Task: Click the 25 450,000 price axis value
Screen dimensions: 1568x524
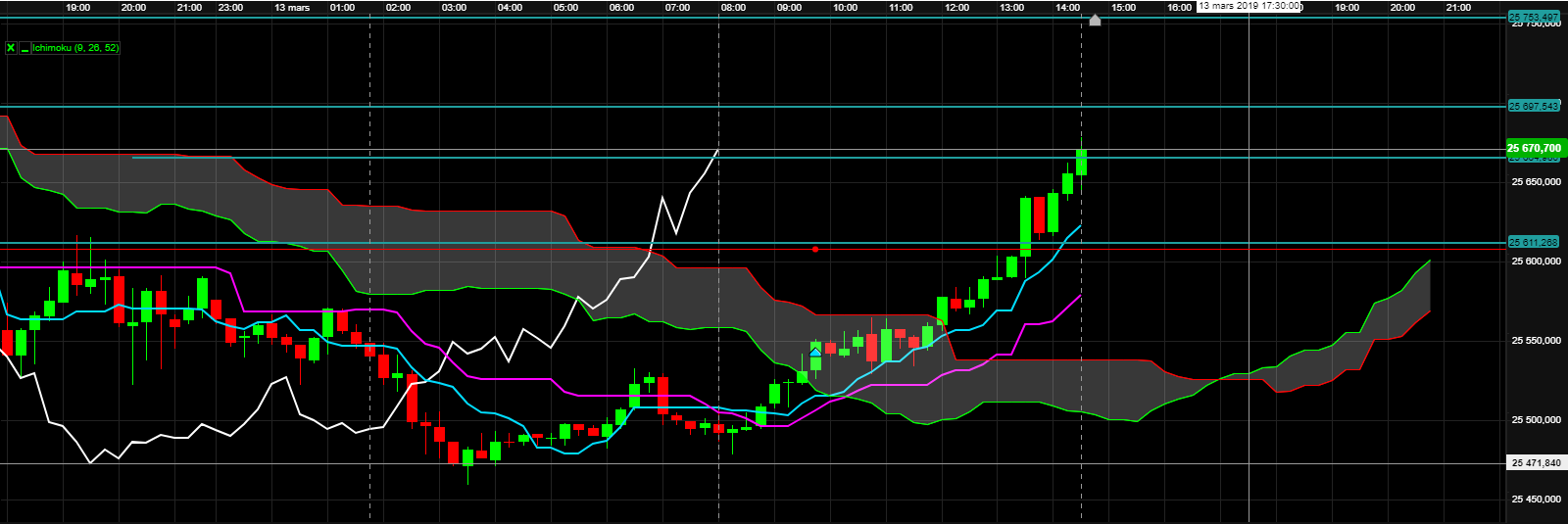Action: (x=1536, y=500)
